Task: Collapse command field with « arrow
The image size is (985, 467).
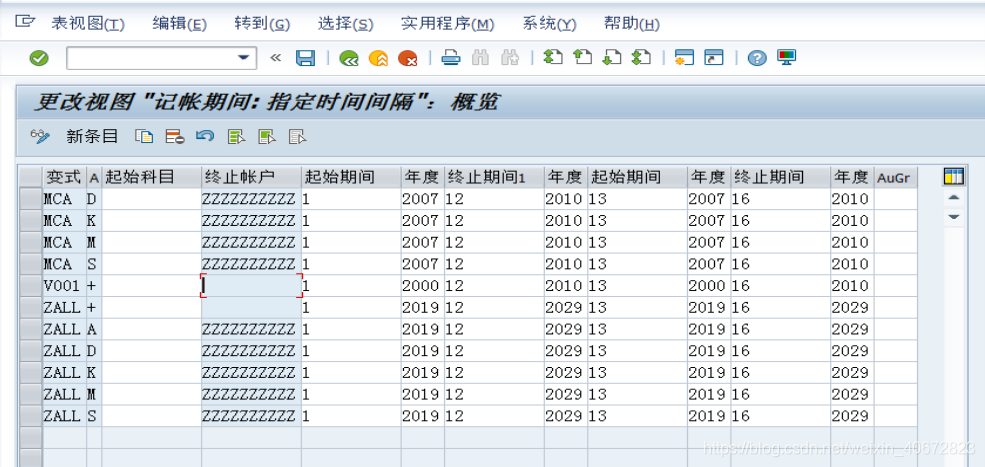Action: pos(275,58)
